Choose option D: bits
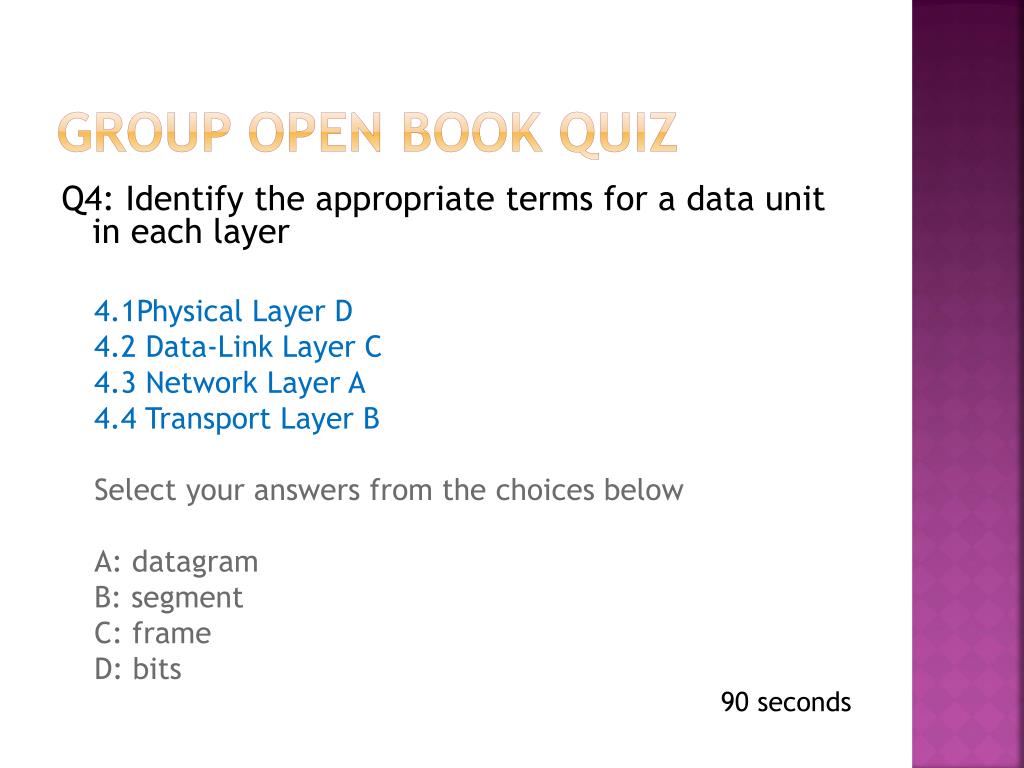The image size is (1024, 768). (x=138, y=669)
